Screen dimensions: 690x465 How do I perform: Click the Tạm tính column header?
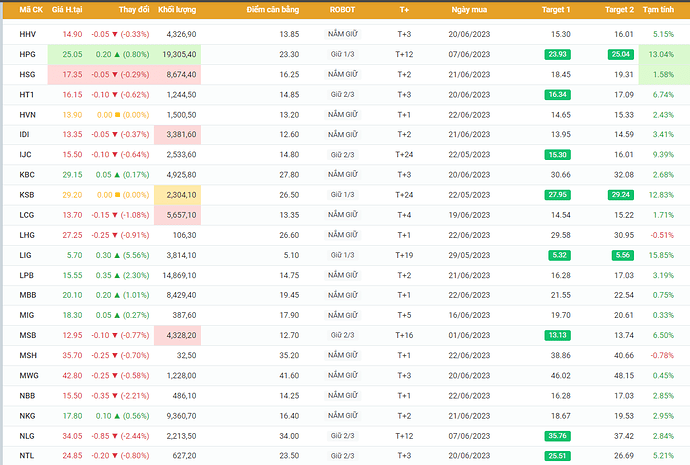658,9
